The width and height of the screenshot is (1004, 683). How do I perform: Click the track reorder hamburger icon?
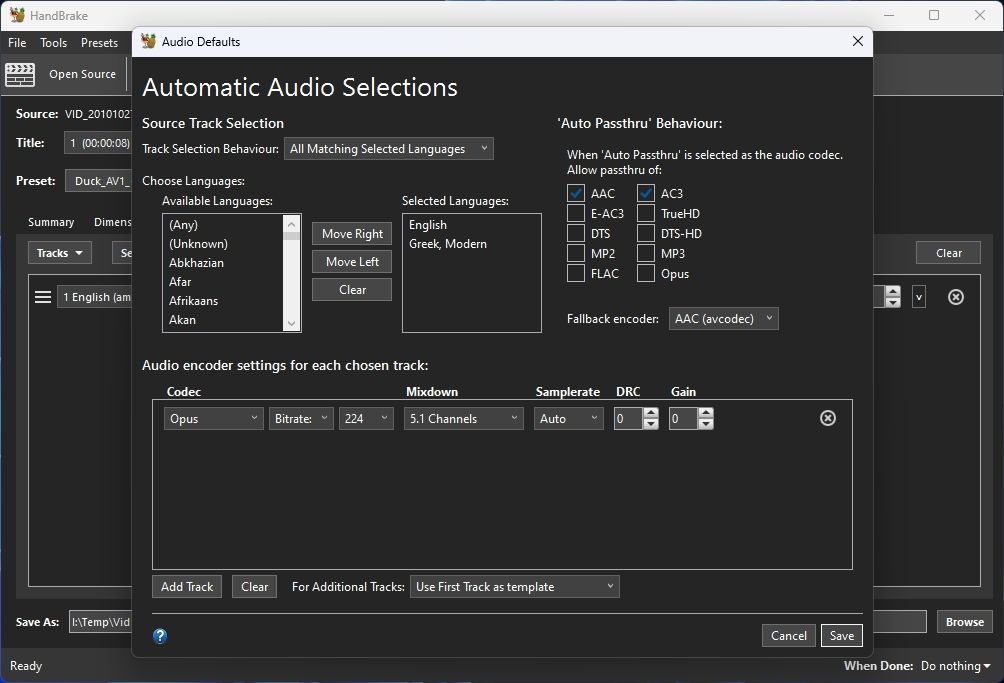(41, 296)
